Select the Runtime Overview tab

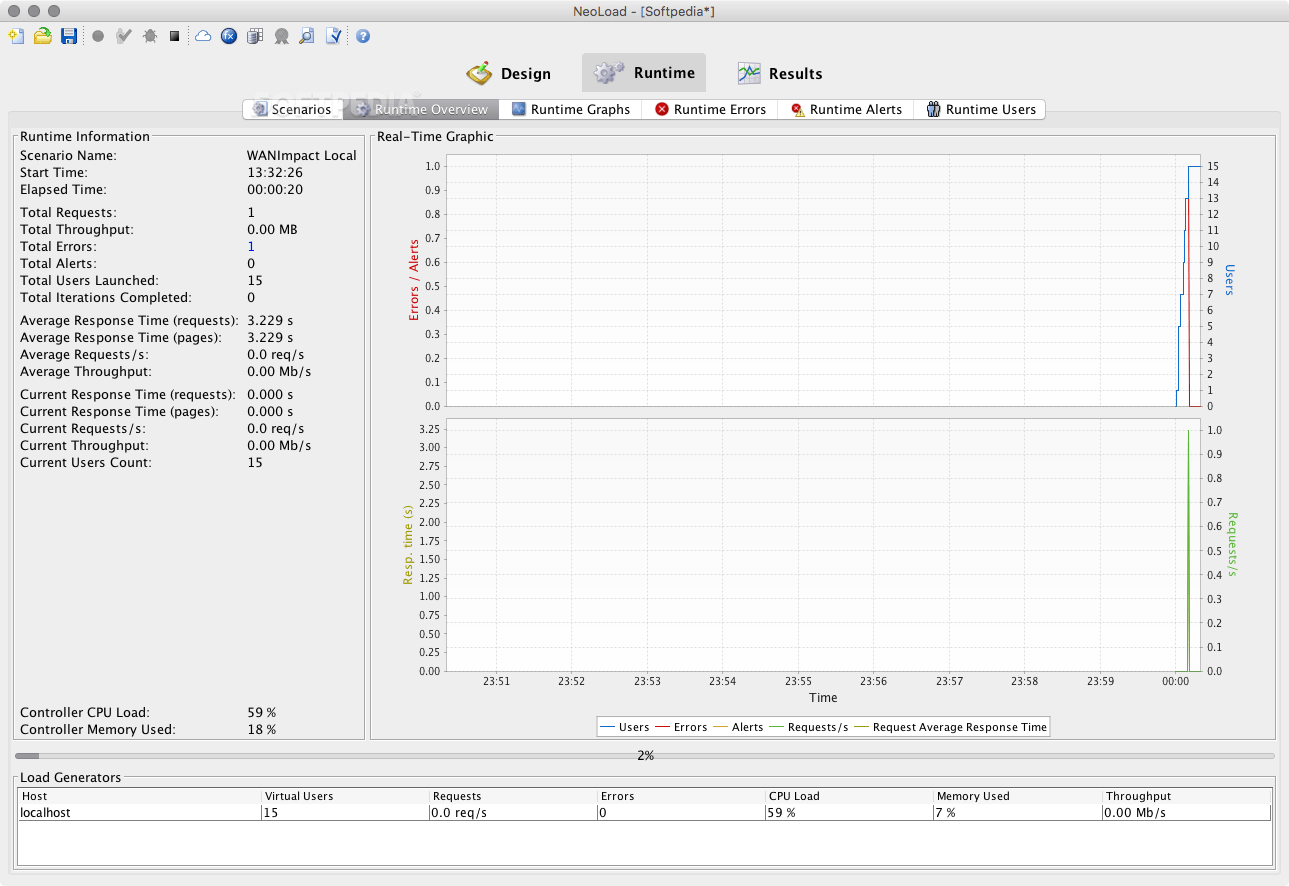[421, 109]
